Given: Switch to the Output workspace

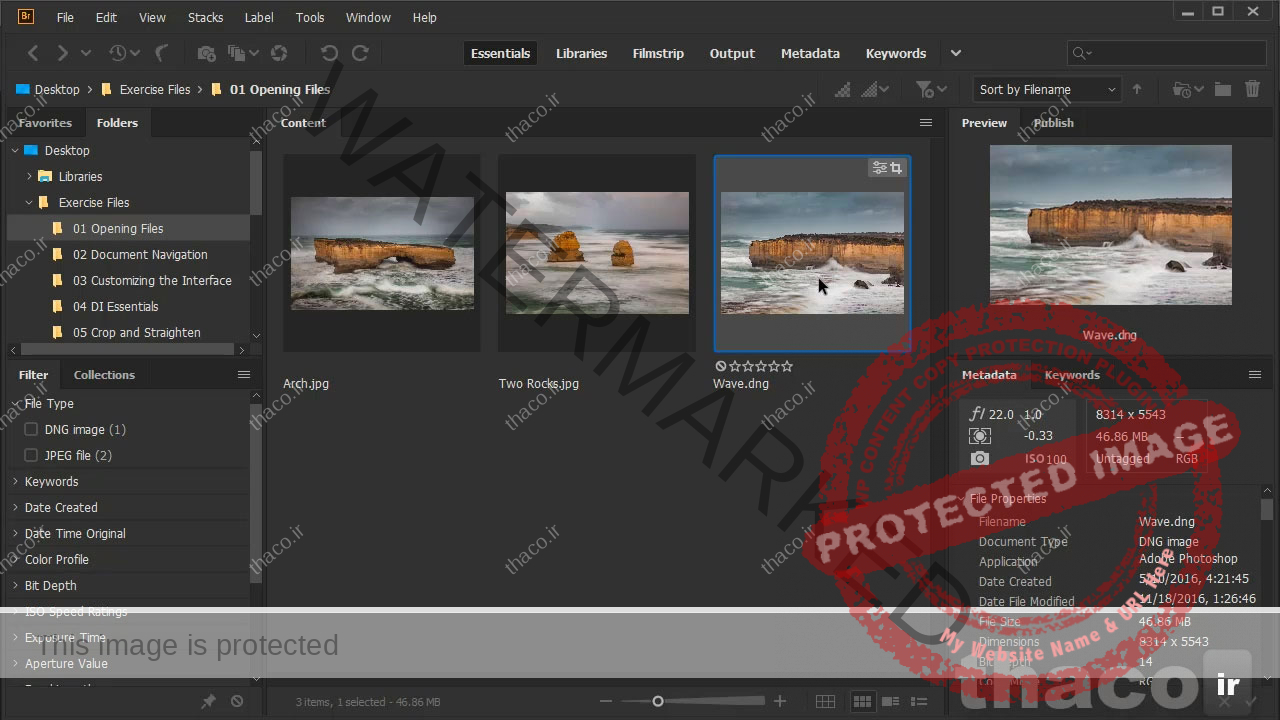Looking at the screenshot, I should [732, 53].
